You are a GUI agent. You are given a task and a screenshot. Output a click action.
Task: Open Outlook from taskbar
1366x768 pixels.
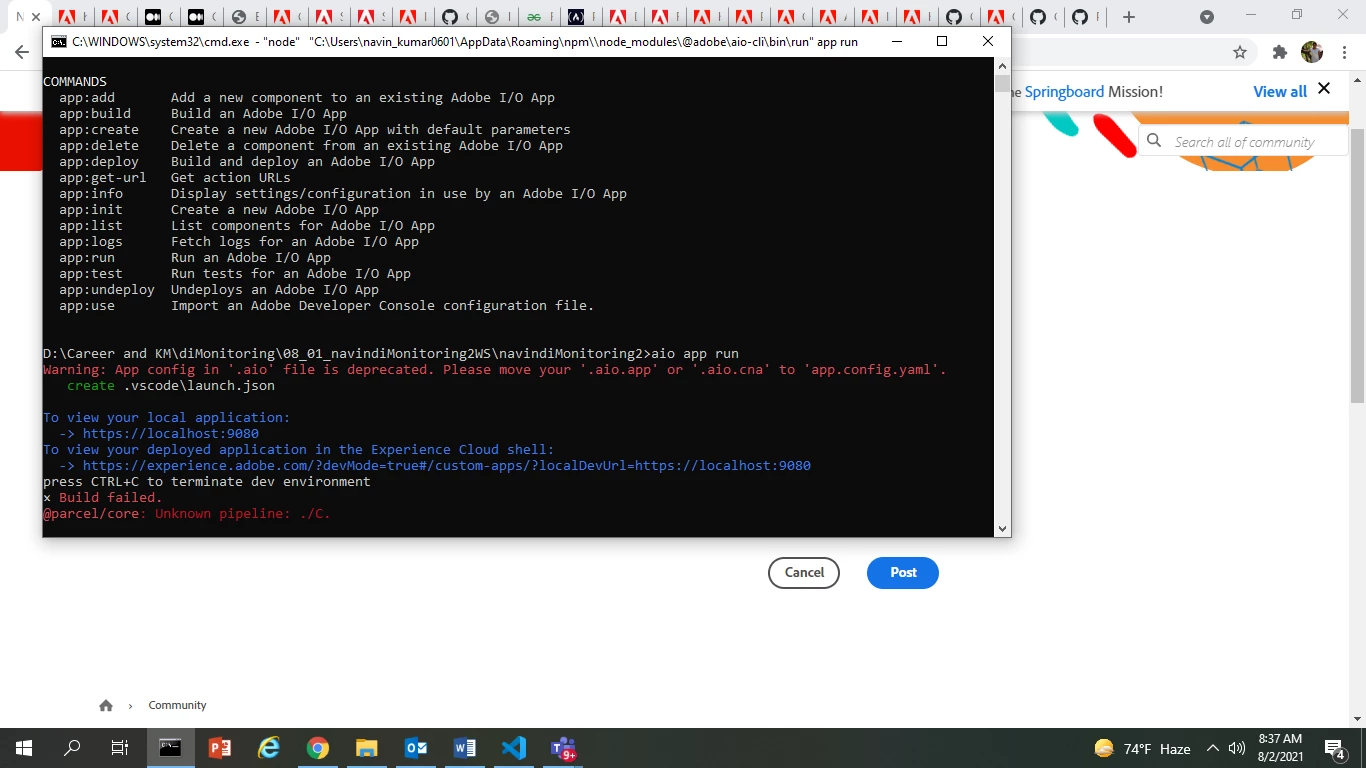[416, 748]
